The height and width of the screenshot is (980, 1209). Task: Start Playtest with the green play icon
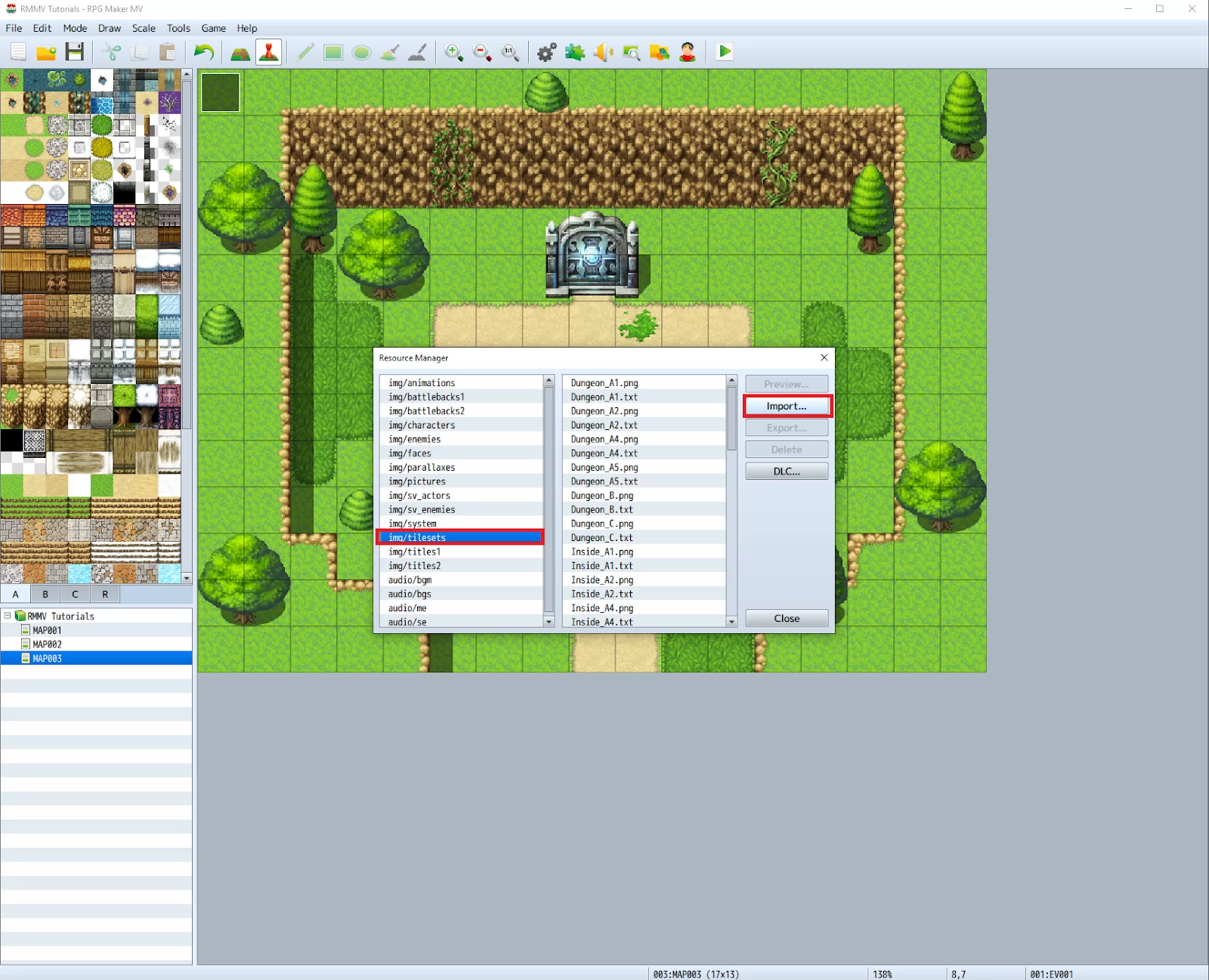point(725,52)
